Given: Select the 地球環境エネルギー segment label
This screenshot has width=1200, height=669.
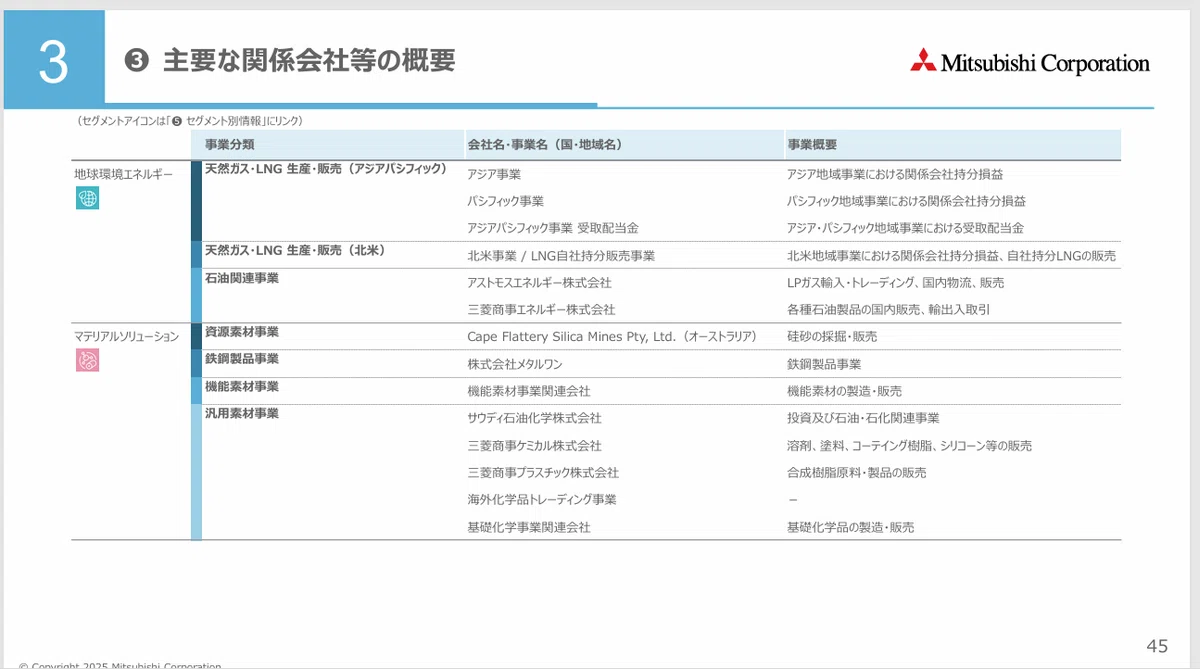Looking at the screenshot, I should coord(124,174).
